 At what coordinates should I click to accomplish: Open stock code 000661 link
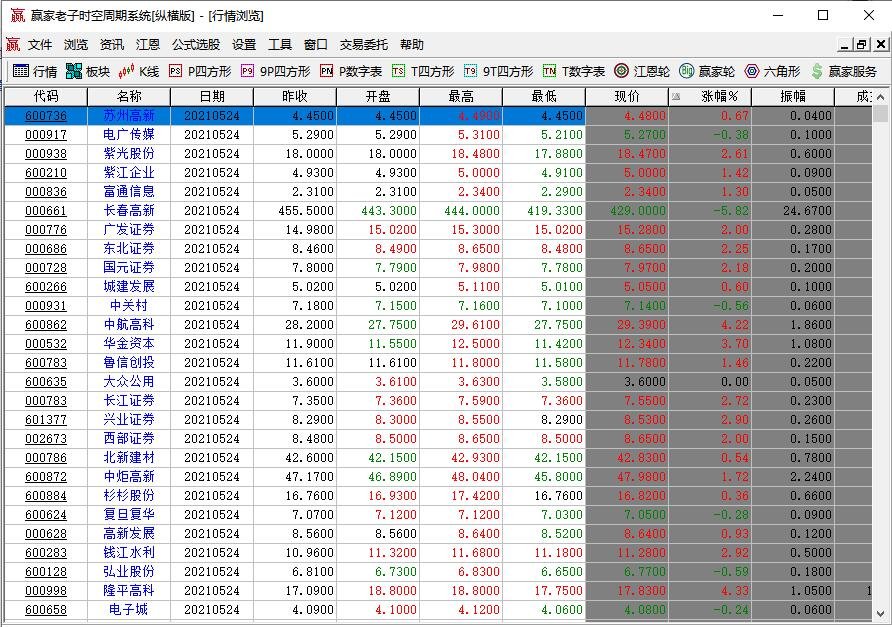tap(46, 211)
